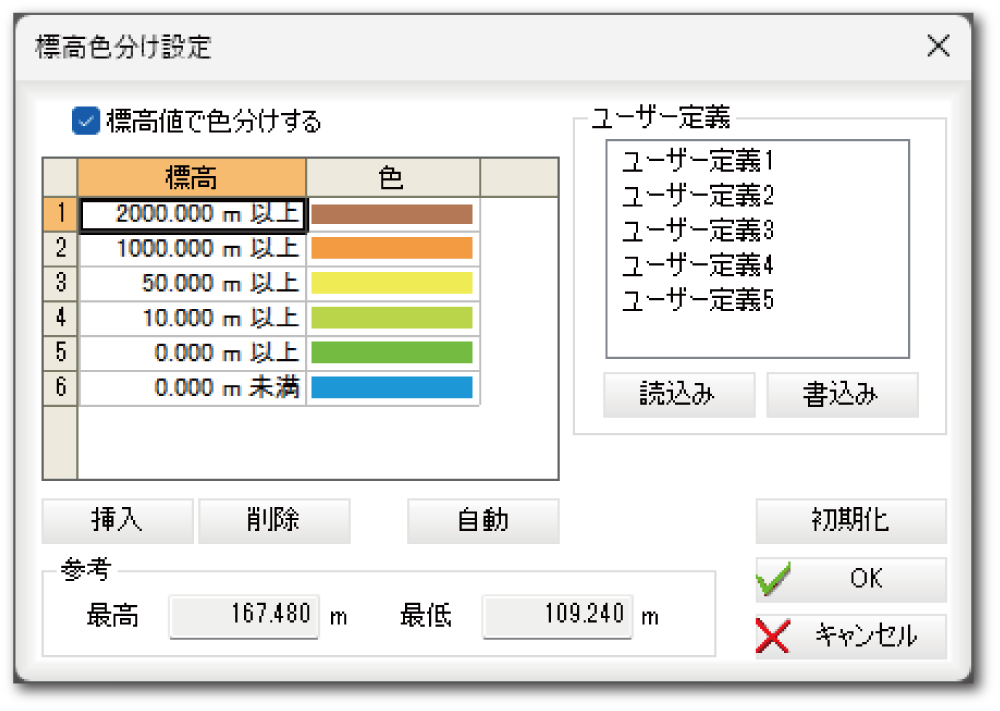Click the 標高 column header
The width and height of the screenshot is (1000, 711).
pos(192,178)
